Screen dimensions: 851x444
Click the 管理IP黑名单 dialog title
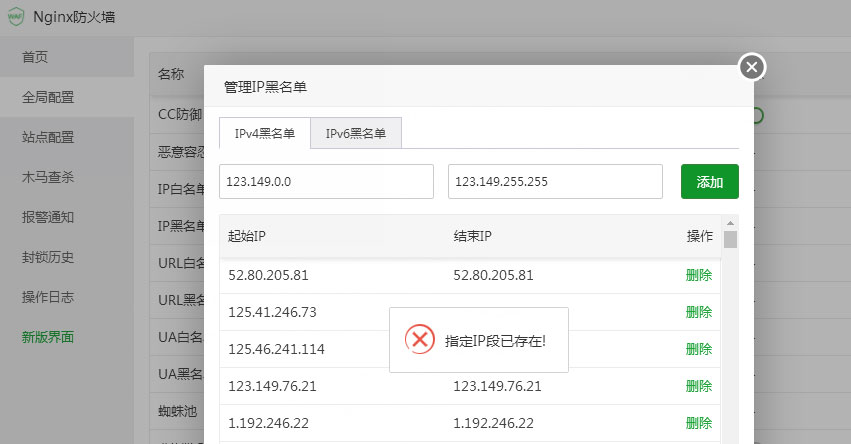tap(265, 87)
